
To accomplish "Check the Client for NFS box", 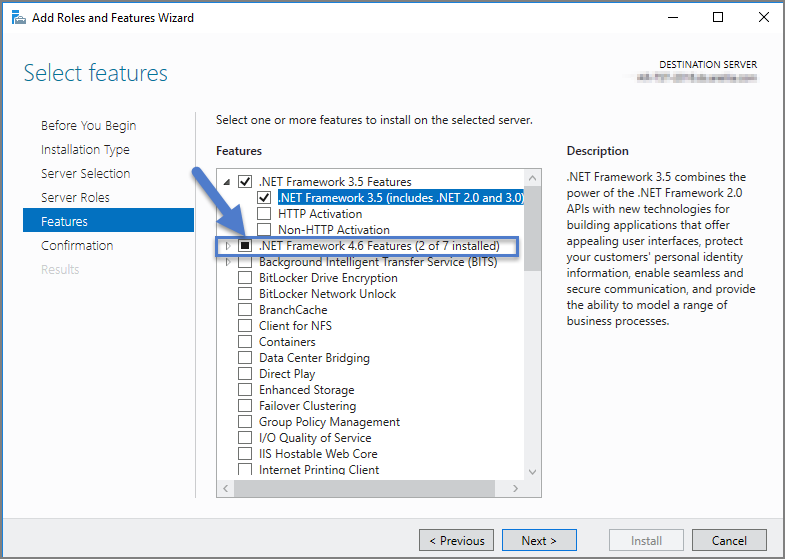I will [x=245, y=325].
